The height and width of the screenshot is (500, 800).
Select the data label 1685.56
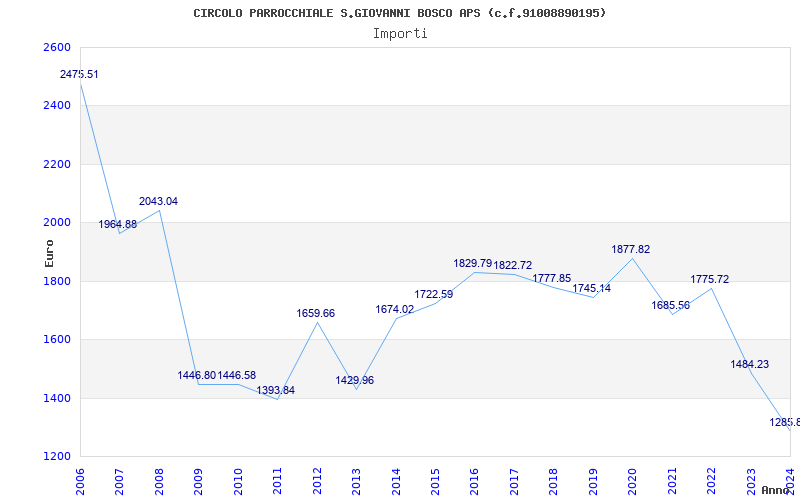670,306
